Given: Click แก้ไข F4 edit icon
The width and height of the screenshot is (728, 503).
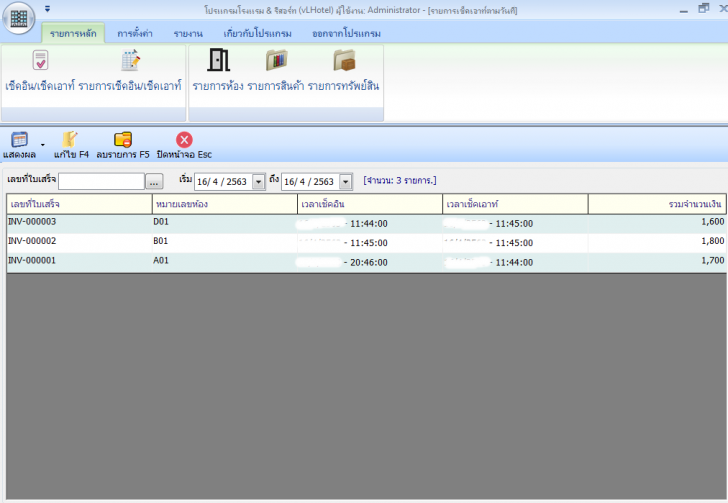Looking at the screenshot, I should 70,139.
